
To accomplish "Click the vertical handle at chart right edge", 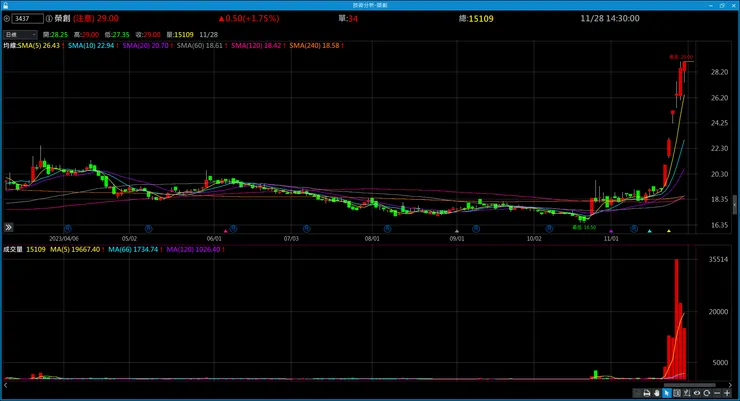I will tap(734, 205).
